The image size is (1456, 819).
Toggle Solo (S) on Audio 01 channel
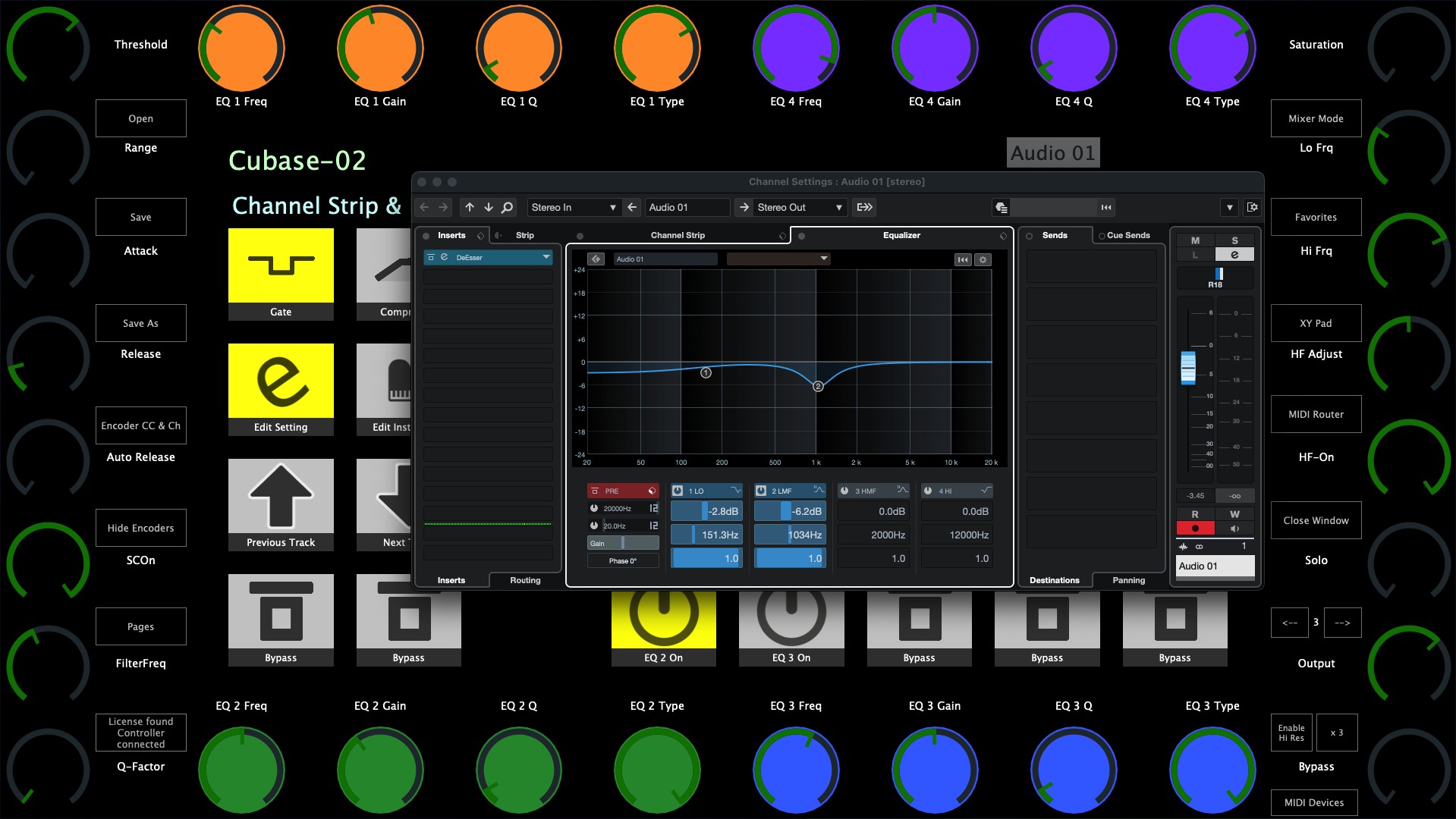1234,240
